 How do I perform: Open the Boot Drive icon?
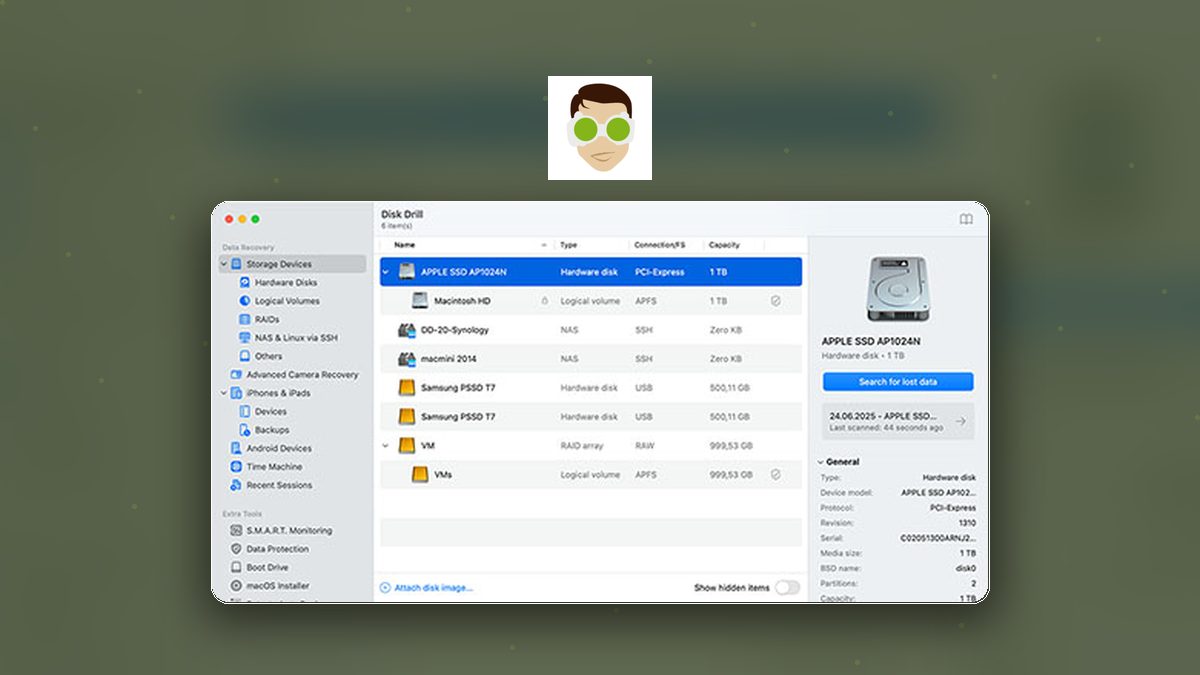point(236,567)
